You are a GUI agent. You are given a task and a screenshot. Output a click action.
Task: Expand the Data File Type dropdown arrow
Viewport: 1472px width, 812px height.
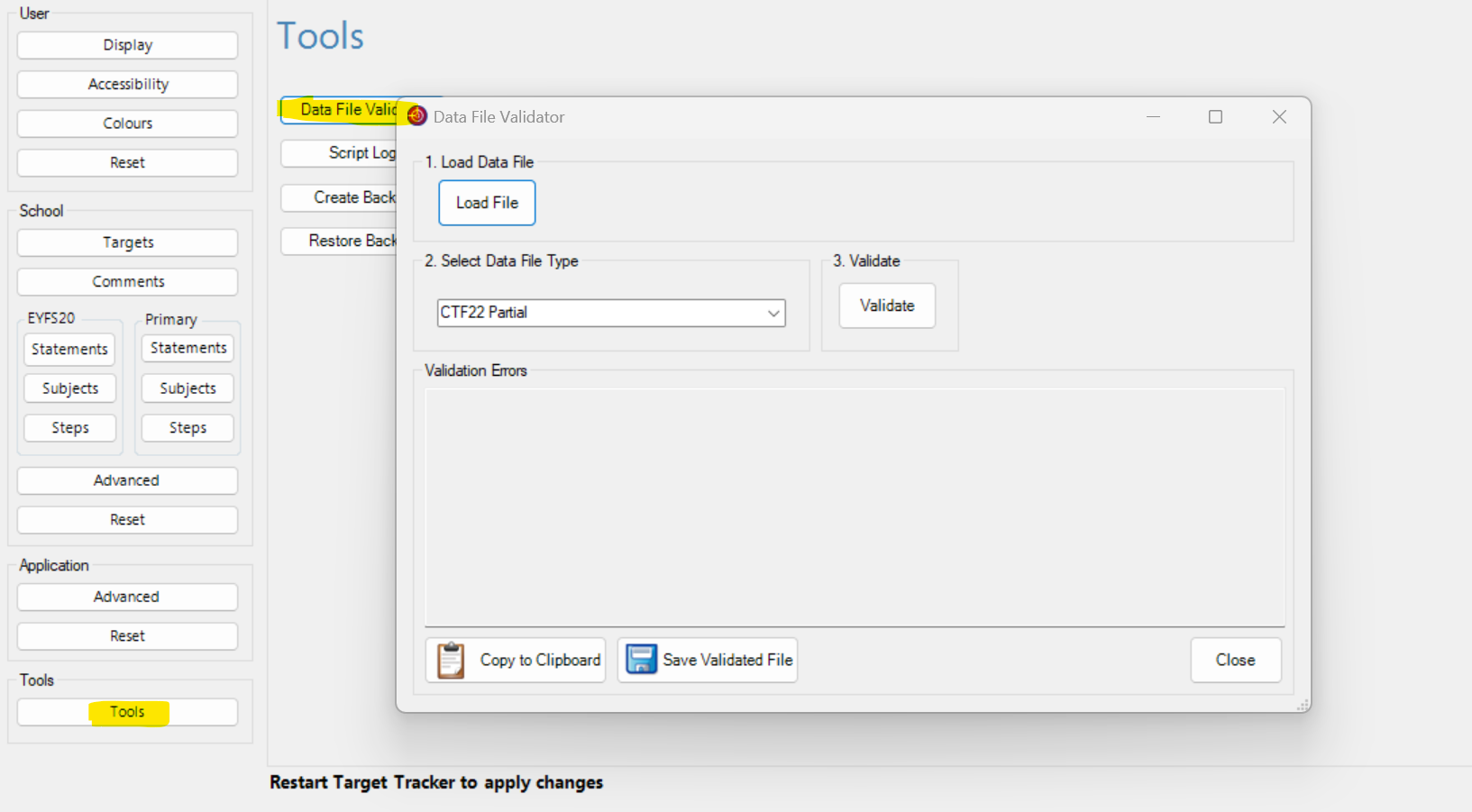point(773,313)
